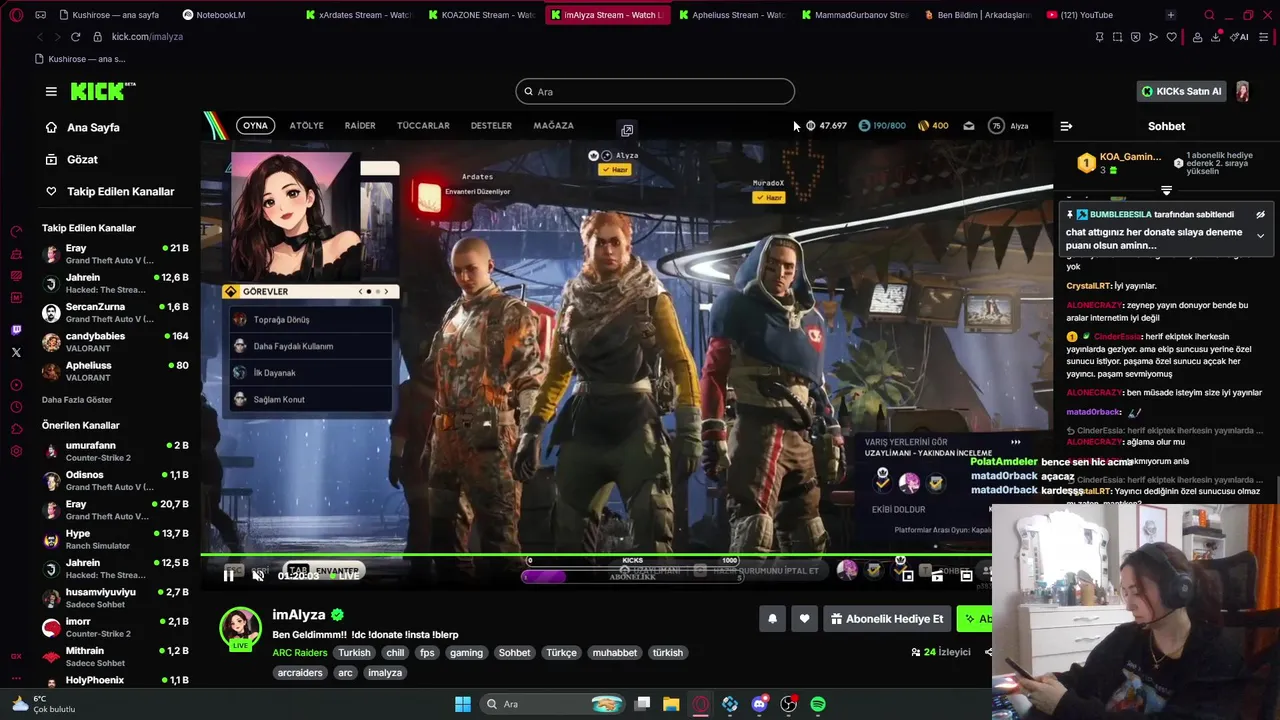Click the Abonelik Hediye Et button
Image resolution: width=1280 pixels, height=720 pixels.
tap(886, 619)
